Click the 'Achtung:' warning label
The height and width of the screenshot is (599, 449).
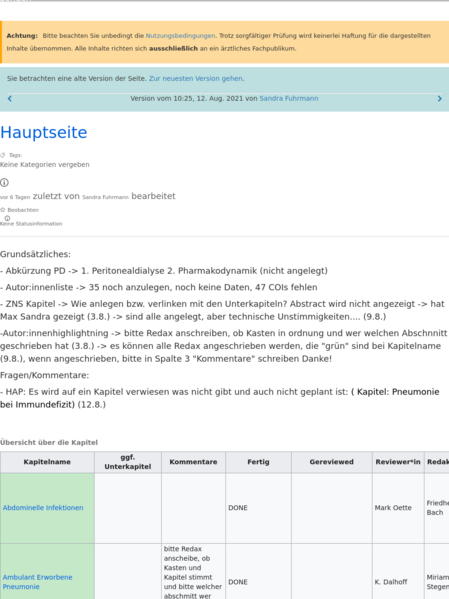tap(22, 36)
